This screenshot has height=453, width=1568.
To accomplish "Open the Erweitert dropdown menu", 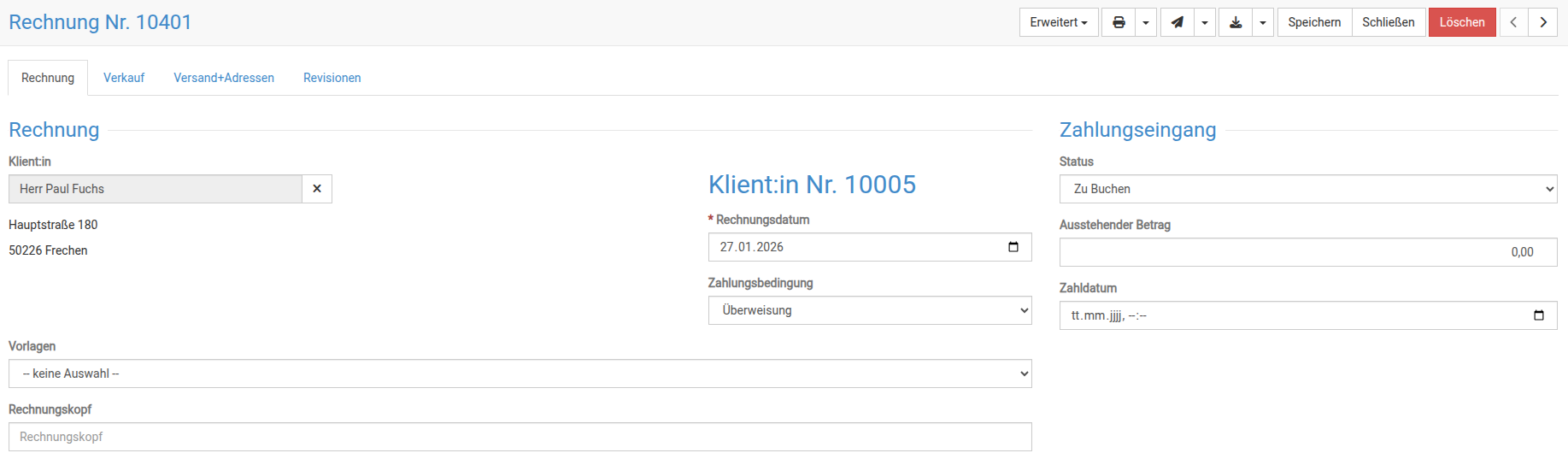I will click(x=1058, y=22).
